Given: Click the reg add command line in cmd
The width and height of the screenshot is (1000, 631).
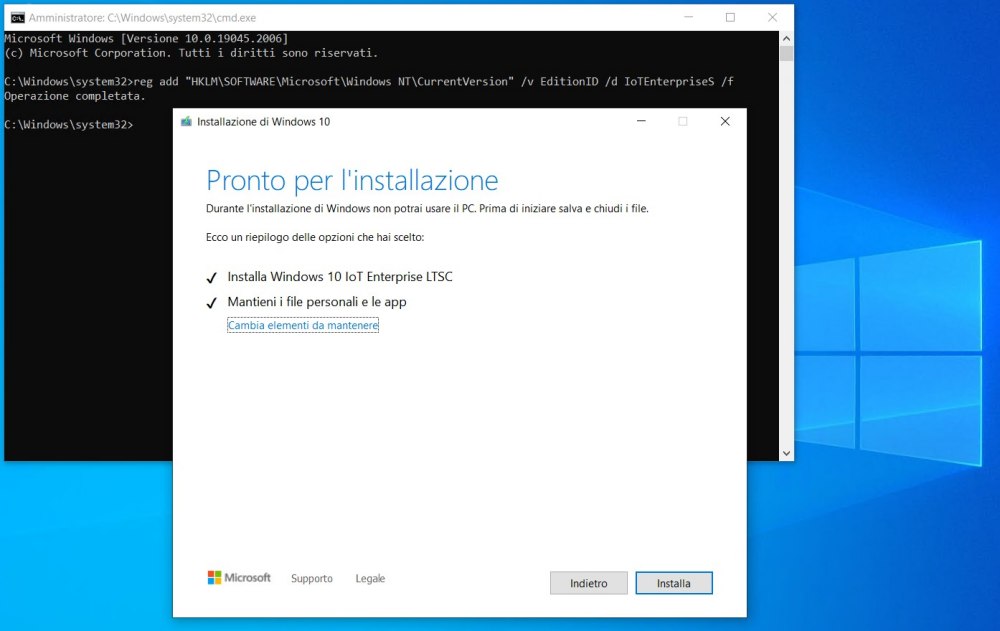Looking at the screenshot, I should click(x=369, y=82).
